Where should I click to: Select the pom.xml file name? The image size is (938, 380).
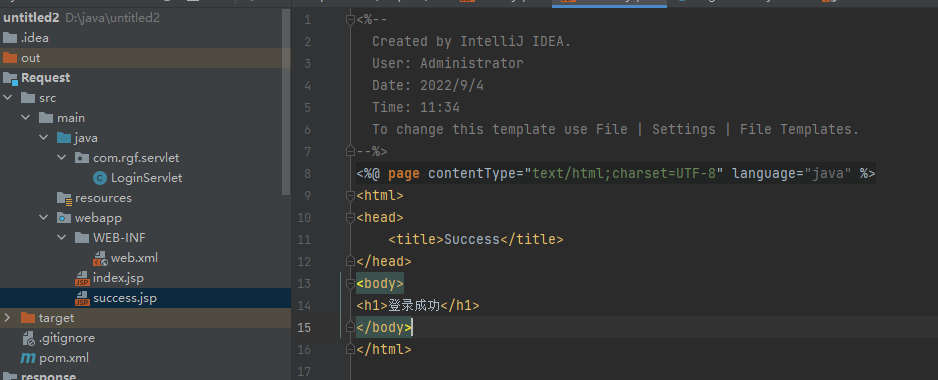pos(64,358)
